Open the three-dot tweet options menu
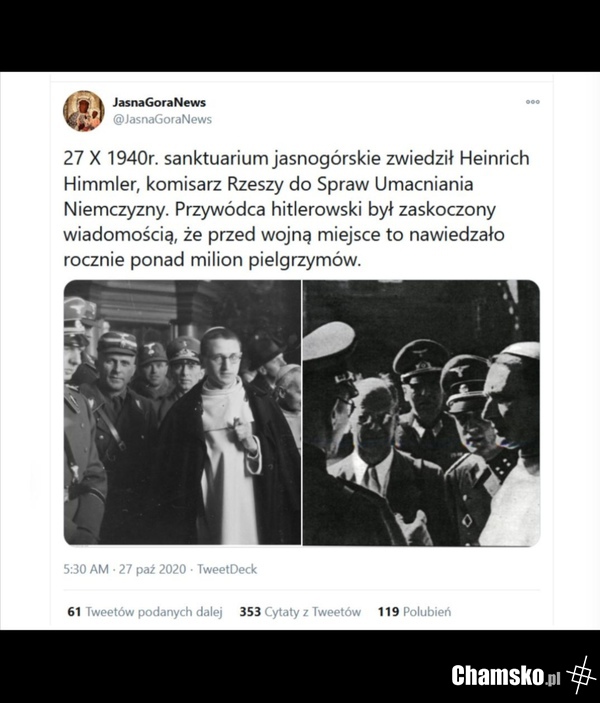Viewport: 600px width, 703px height. [x=533, y=102]
